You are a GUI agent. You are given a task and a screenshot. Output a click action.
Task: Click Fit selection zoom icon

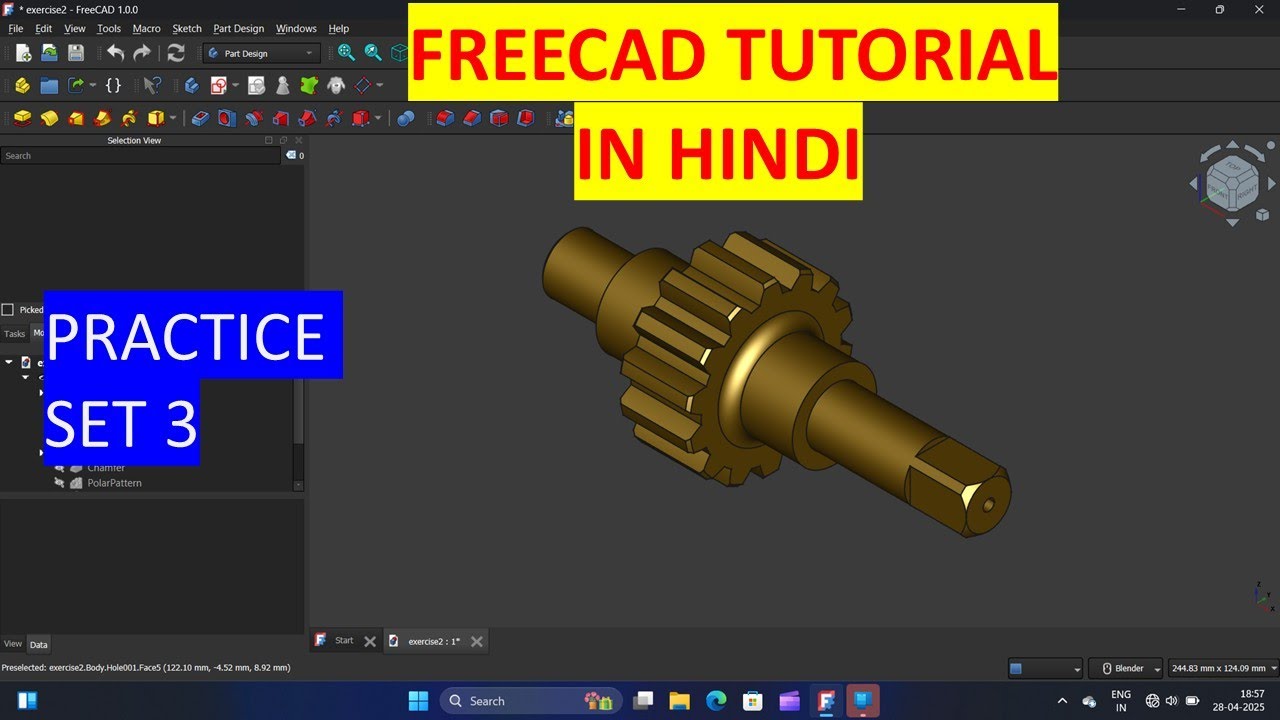(373, 53)
